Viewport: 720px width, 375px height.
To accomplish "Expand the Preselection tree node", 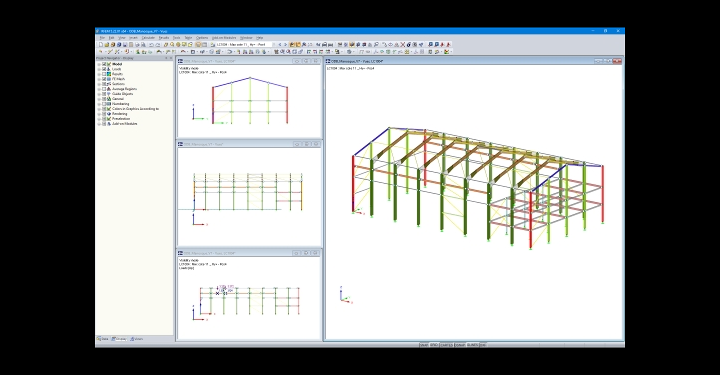I will 99,119.
